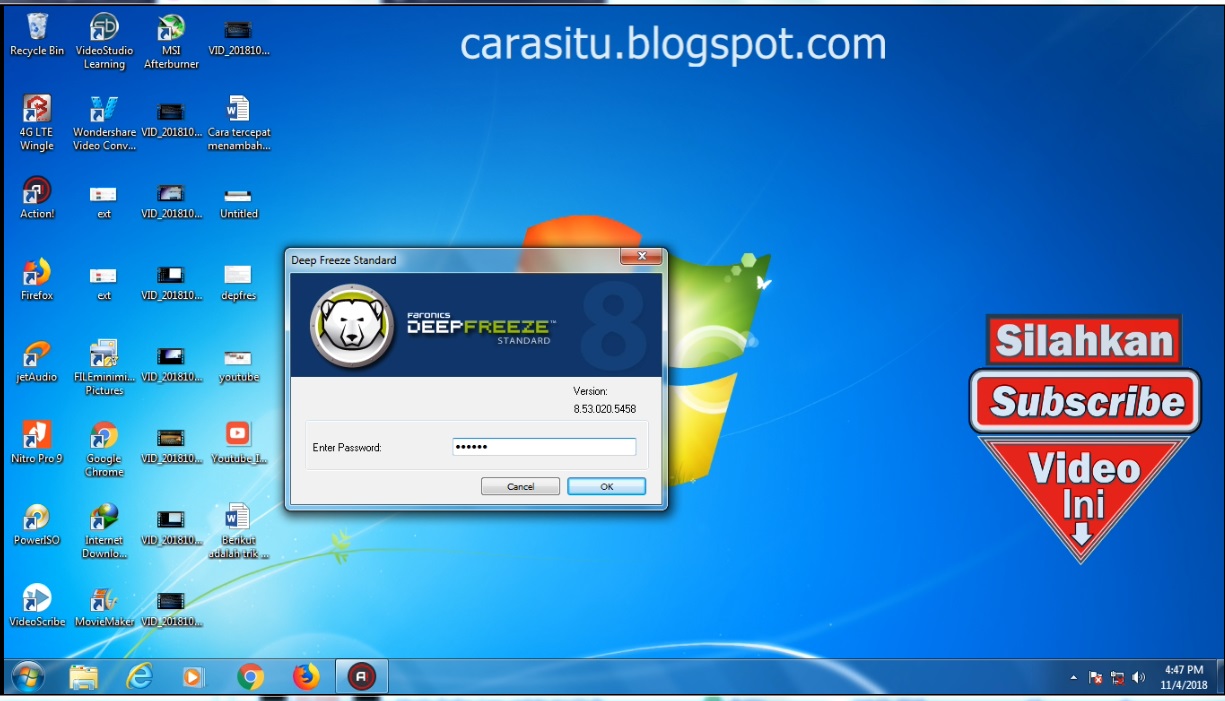Open Windows Media Player from taskbar

click(194, 677)
